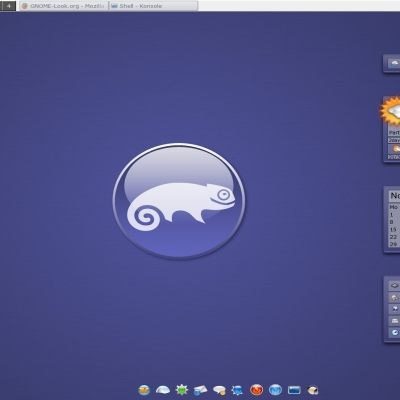The width and height of the screenshot is (400, 400).
Task: Open the sunny weather widget image
Action: point(390,112)
